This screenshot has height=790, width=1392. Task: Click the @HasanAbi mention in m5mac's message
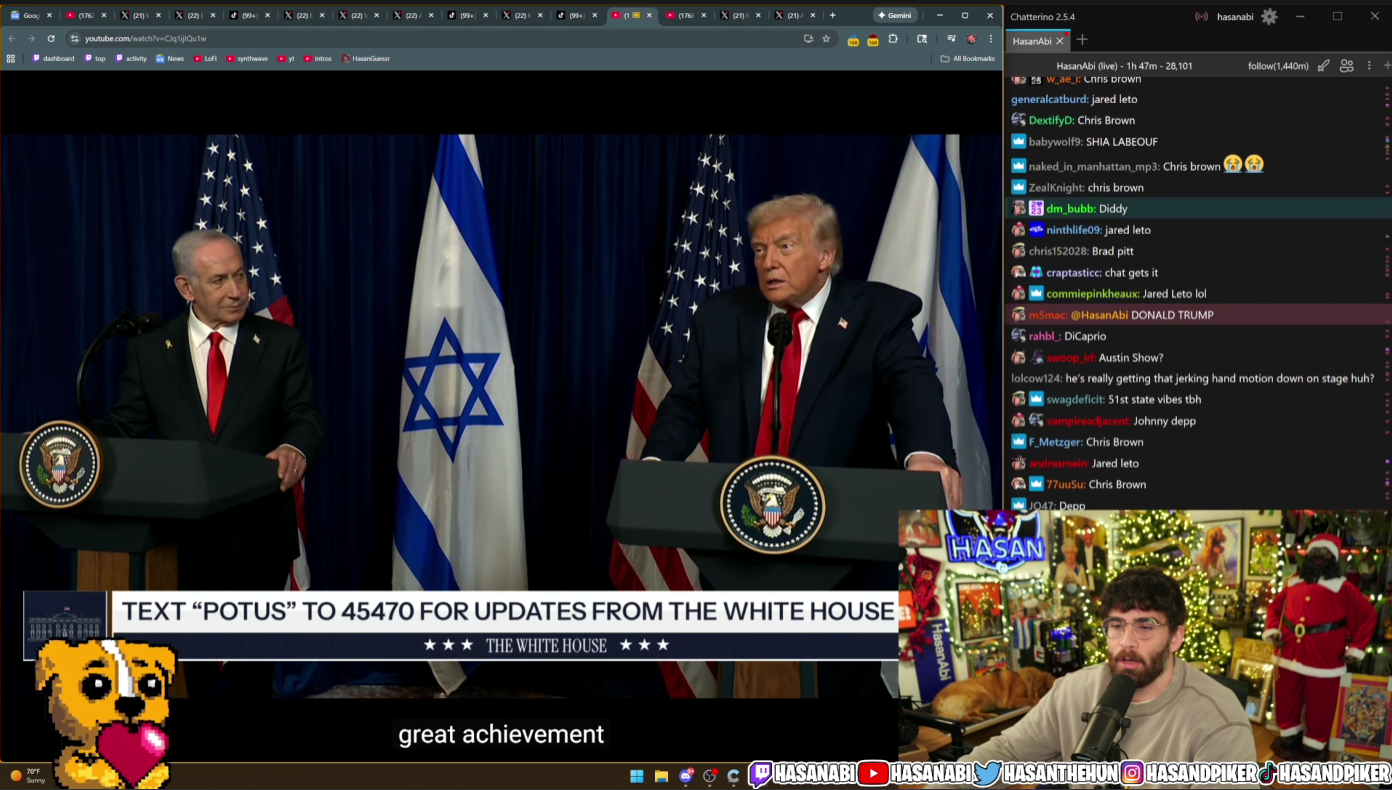(x=1099, y=315)
